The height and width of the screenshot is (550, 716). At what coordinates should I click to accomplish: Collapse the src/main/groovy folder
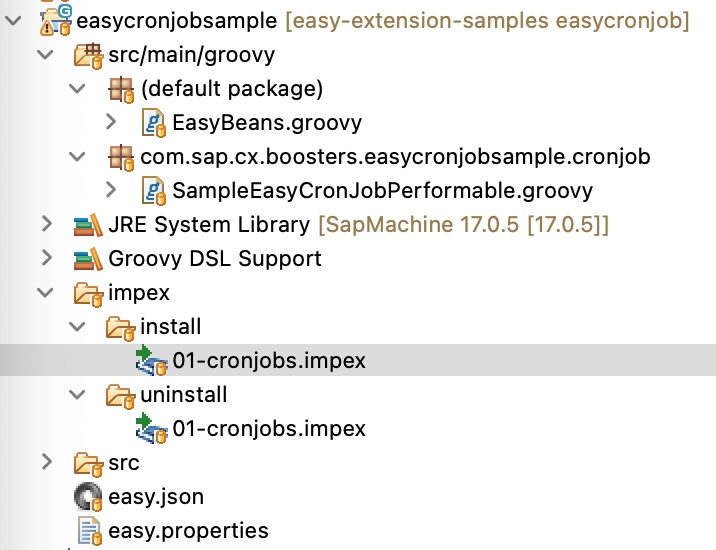[45, 54]
